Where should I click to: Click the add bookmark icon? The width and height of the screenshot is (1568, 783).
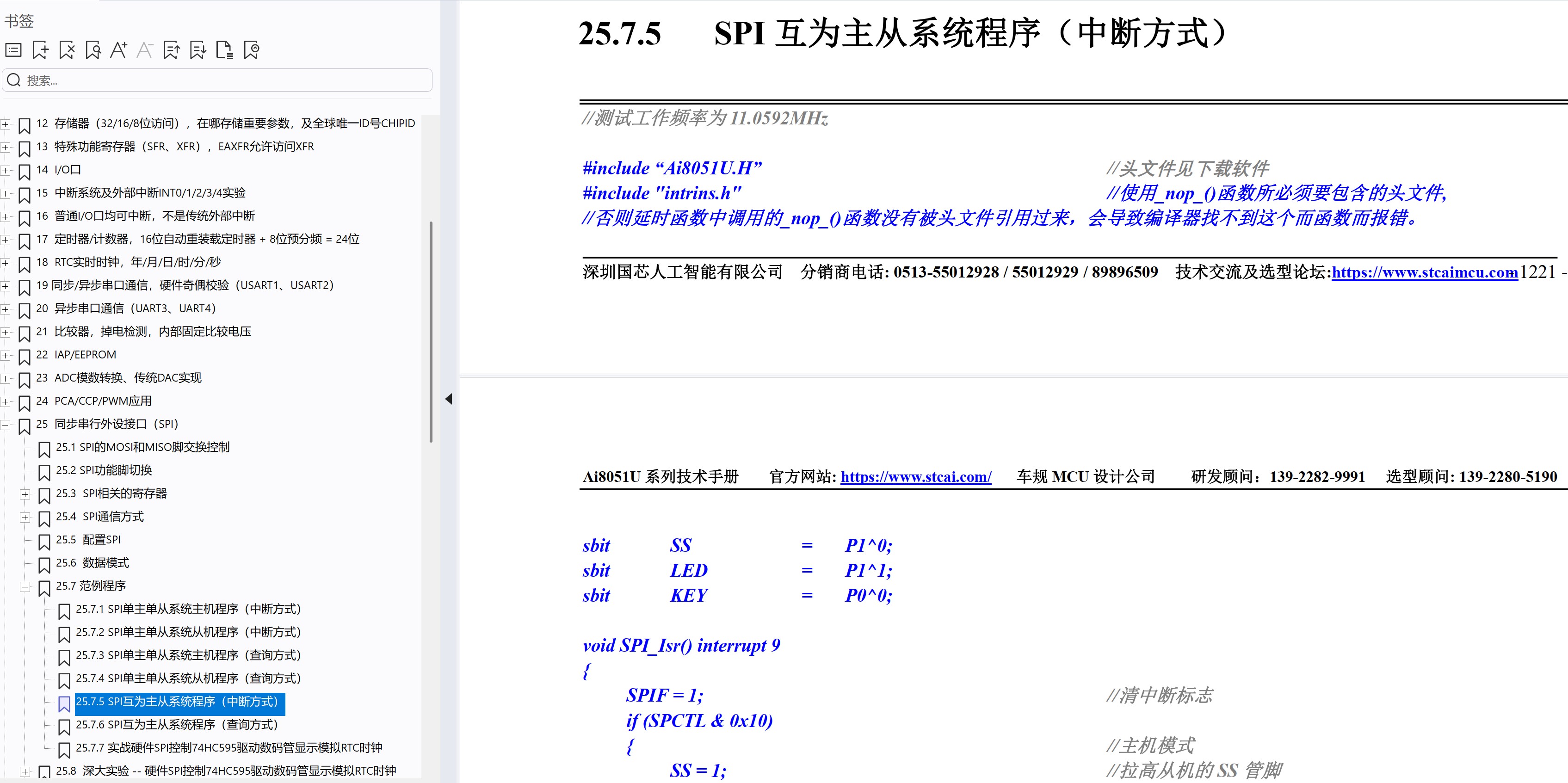pos(40,50)
